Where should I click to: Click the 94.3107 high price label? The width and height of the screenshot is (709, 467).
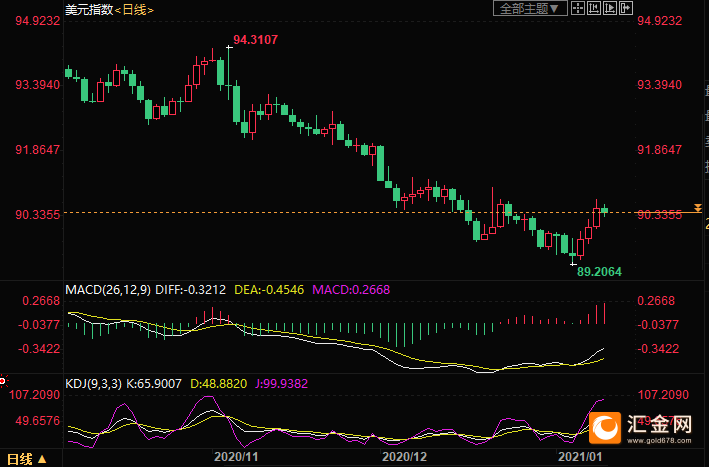[255, 40]
